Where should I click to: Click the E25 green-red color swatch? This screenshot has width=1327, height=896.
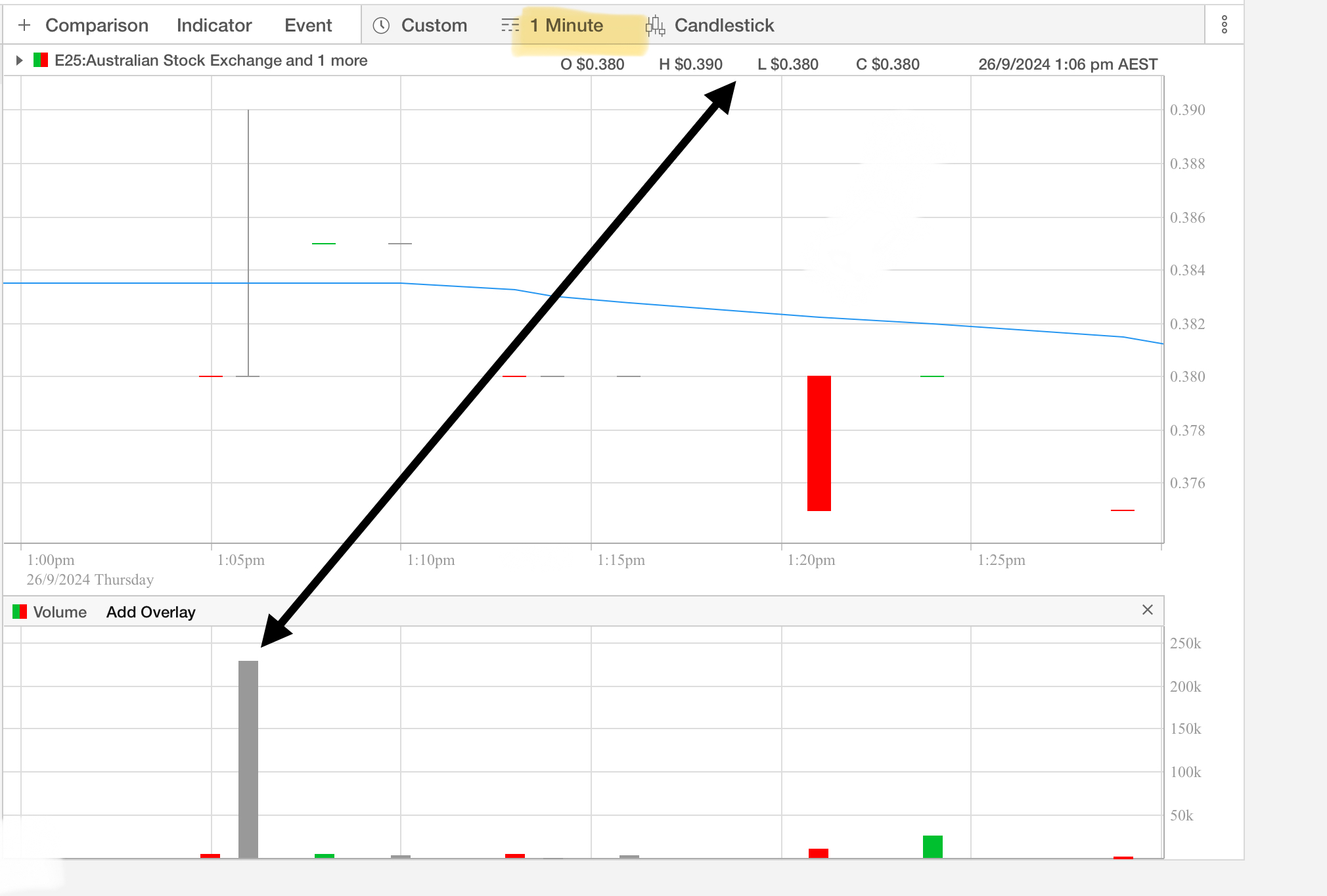[x=41, y=60]
